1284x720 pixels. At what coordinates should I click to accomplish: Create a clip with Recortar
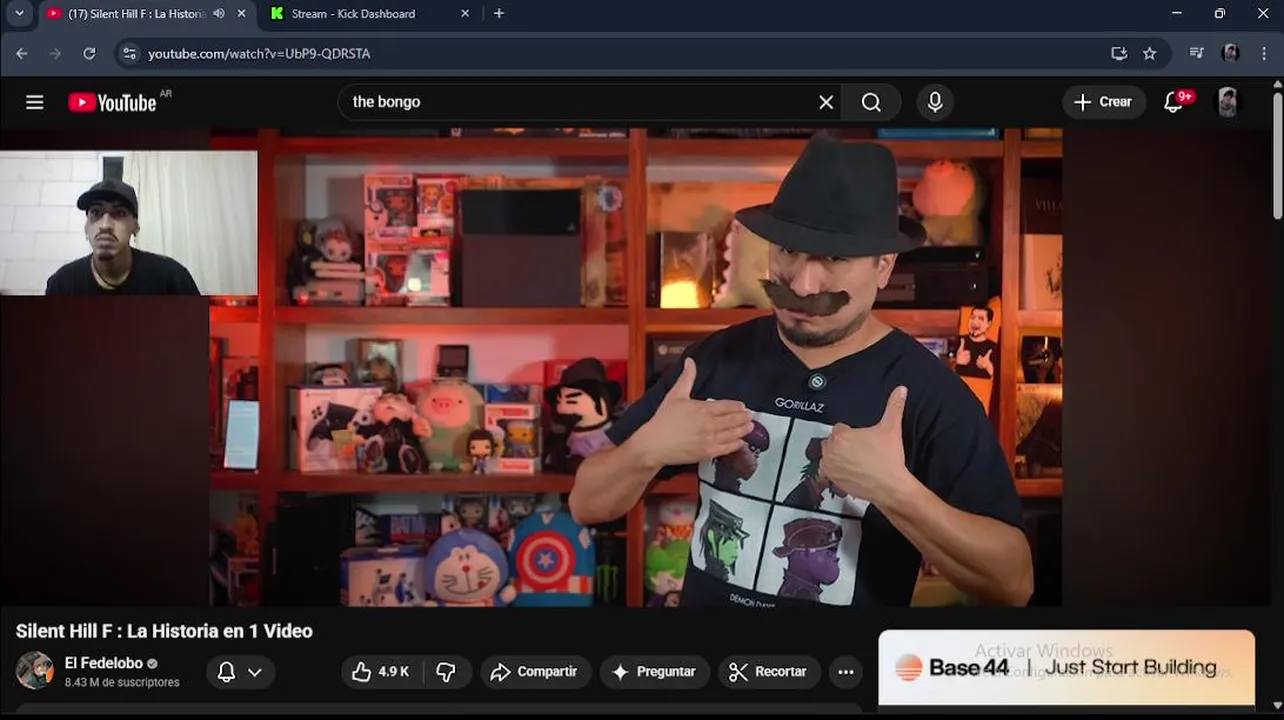pyautogui.click(x=768, y=672)
